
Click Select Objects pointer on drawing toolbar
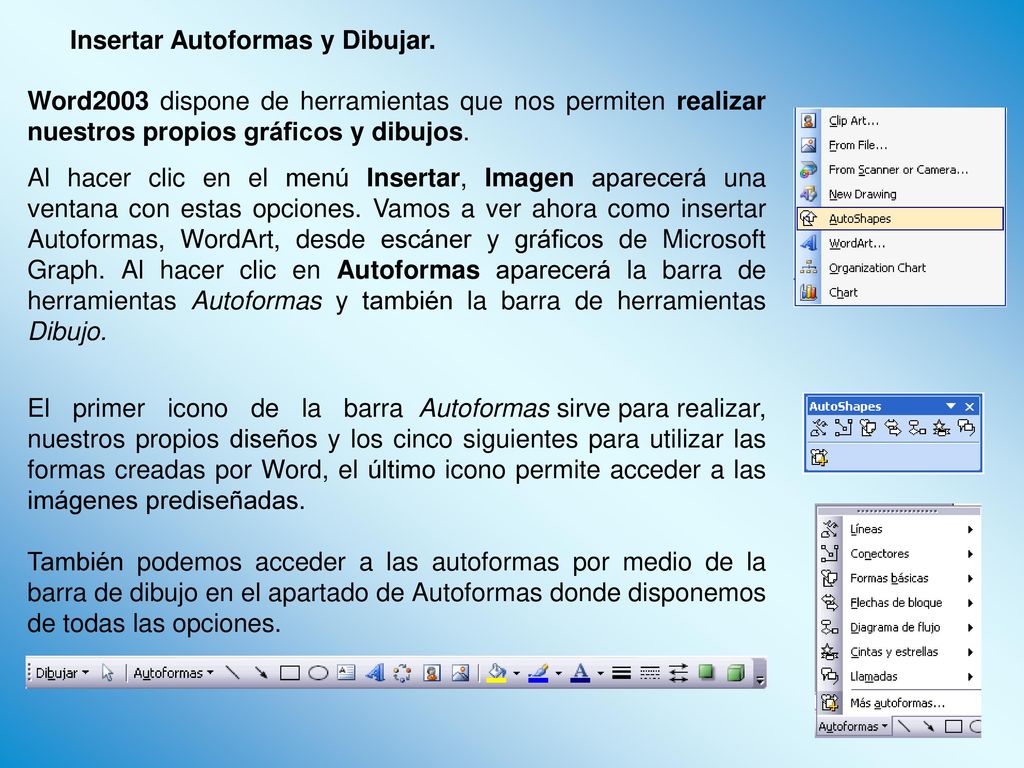pyautogui.click(x=108, y=673)
